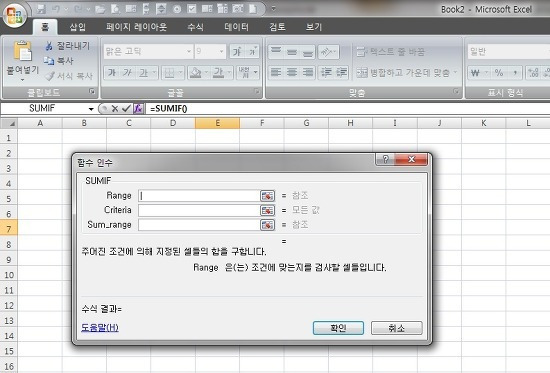The image size is (550, 373).
Task: Toggle underline formatting
Action: 143,73
